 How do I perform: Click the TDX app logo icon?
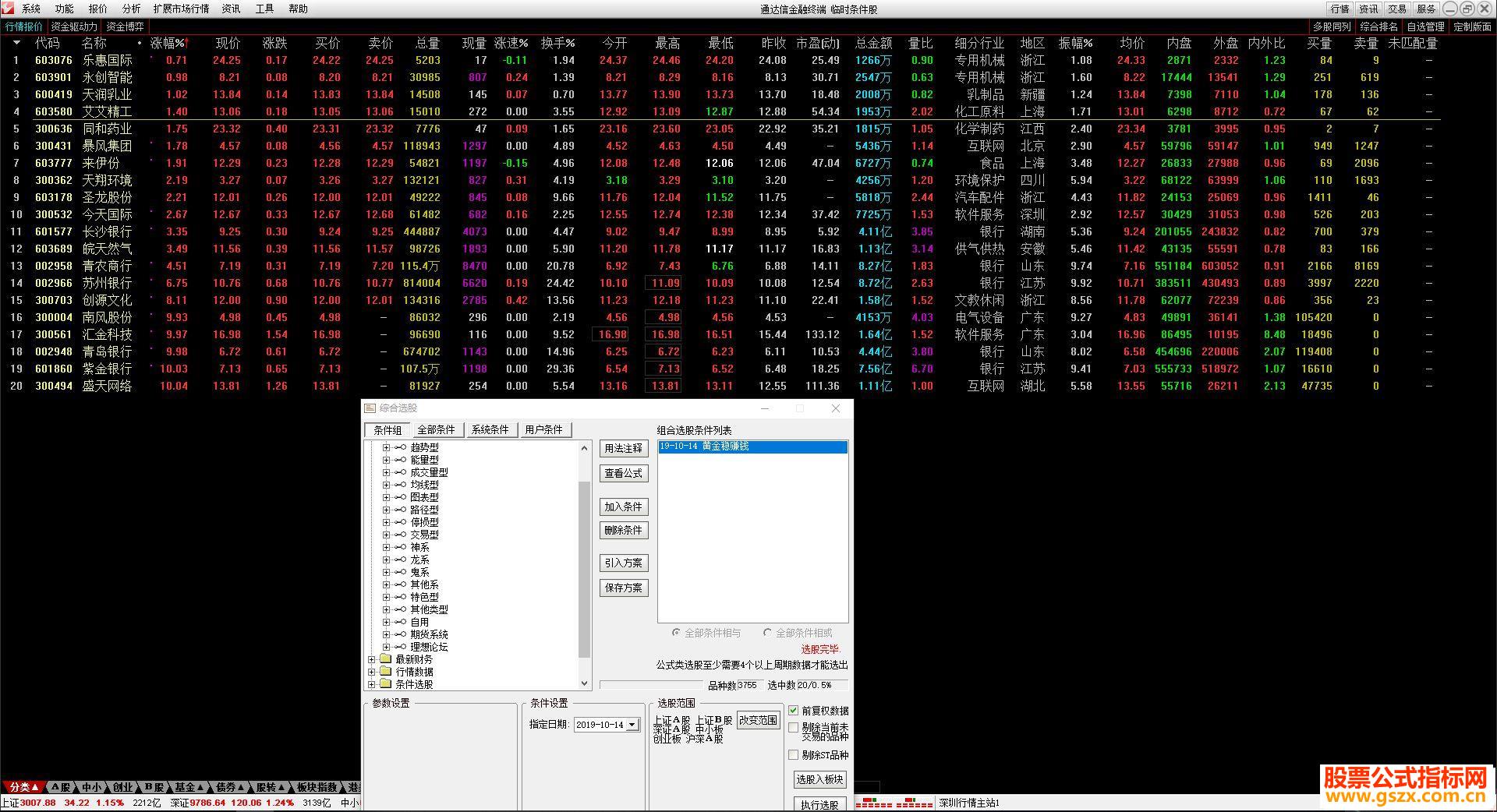click(x=8, y=9)
